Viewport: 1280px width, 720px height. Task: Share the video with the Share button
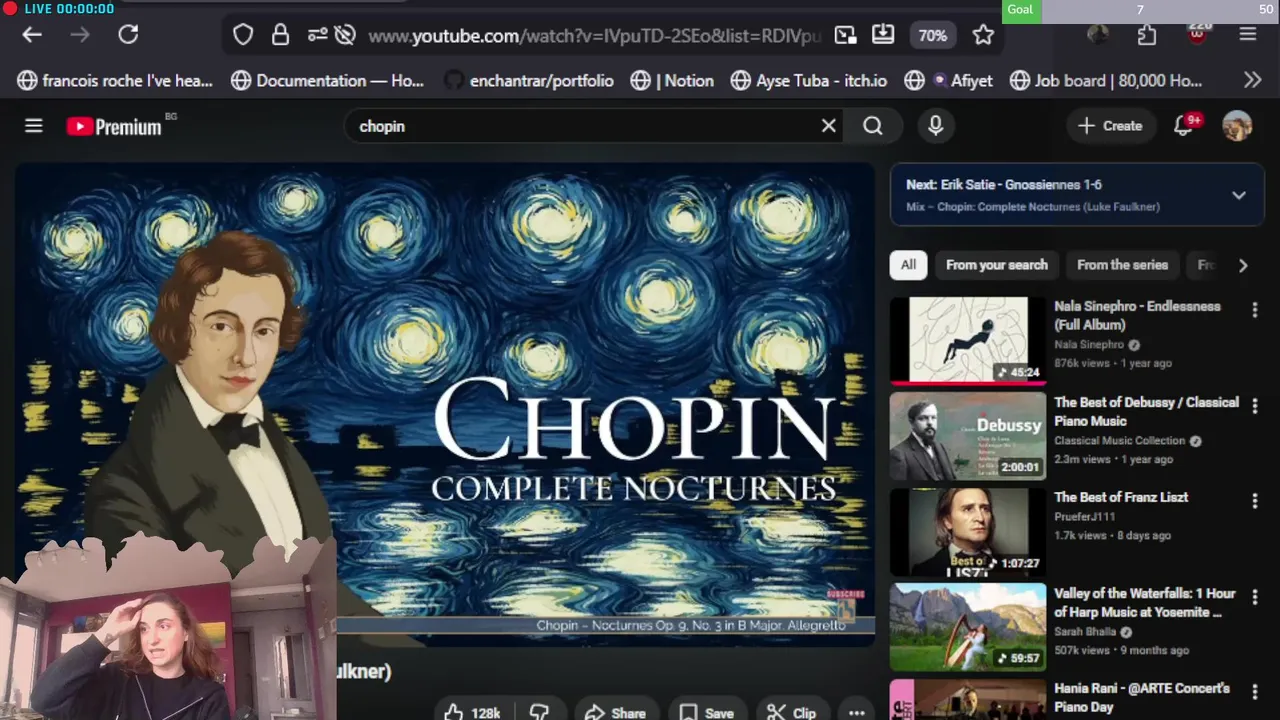[616, 712]
